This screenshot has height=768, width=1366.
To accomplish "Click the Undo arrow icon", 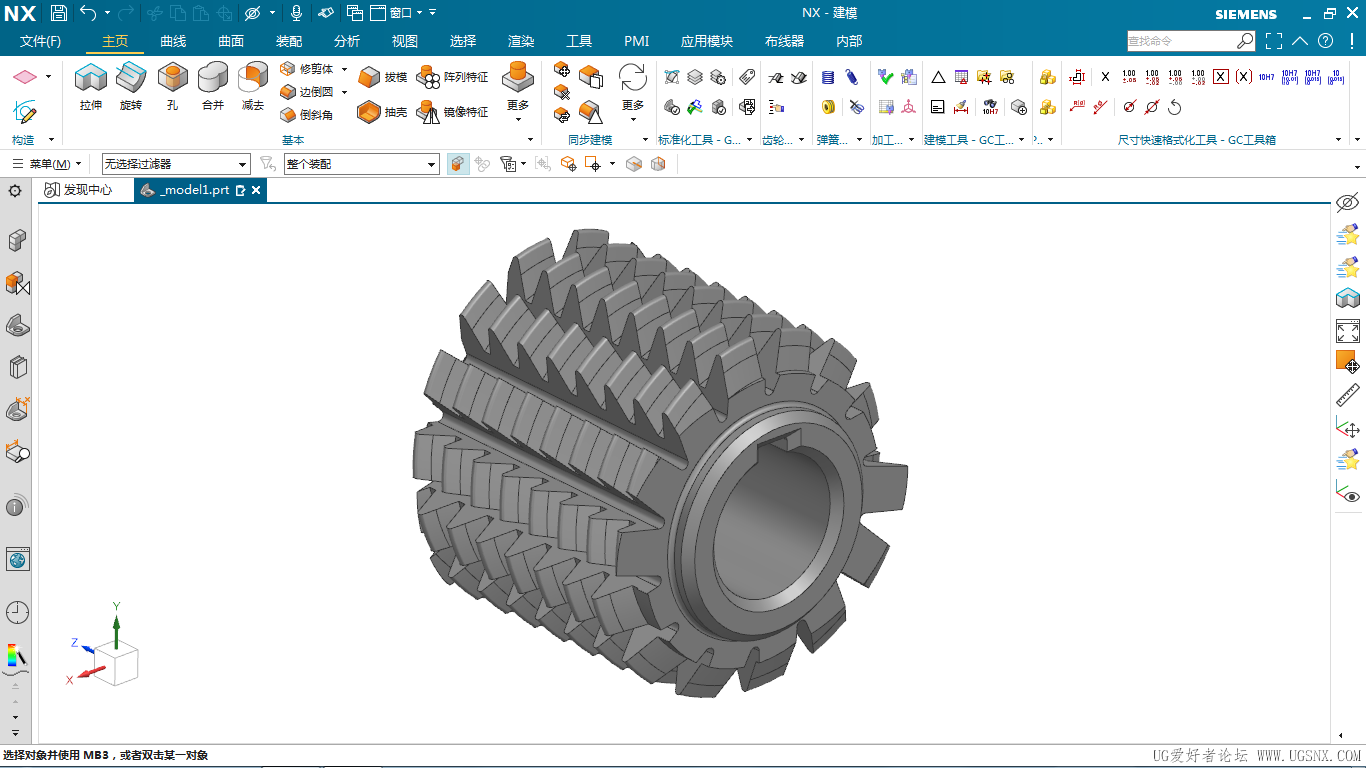I will 88,13.
